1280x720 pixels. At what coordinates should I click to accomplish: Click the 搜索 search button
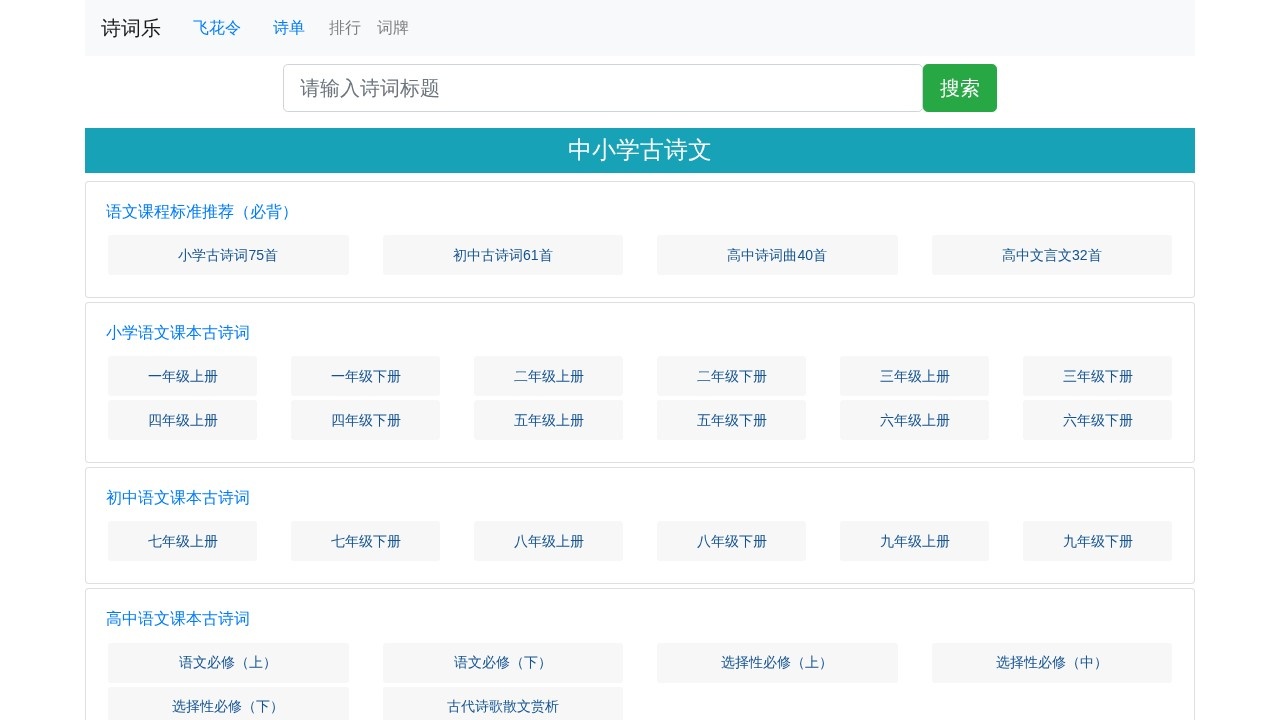pyautogui.click(x=959, y=88)
